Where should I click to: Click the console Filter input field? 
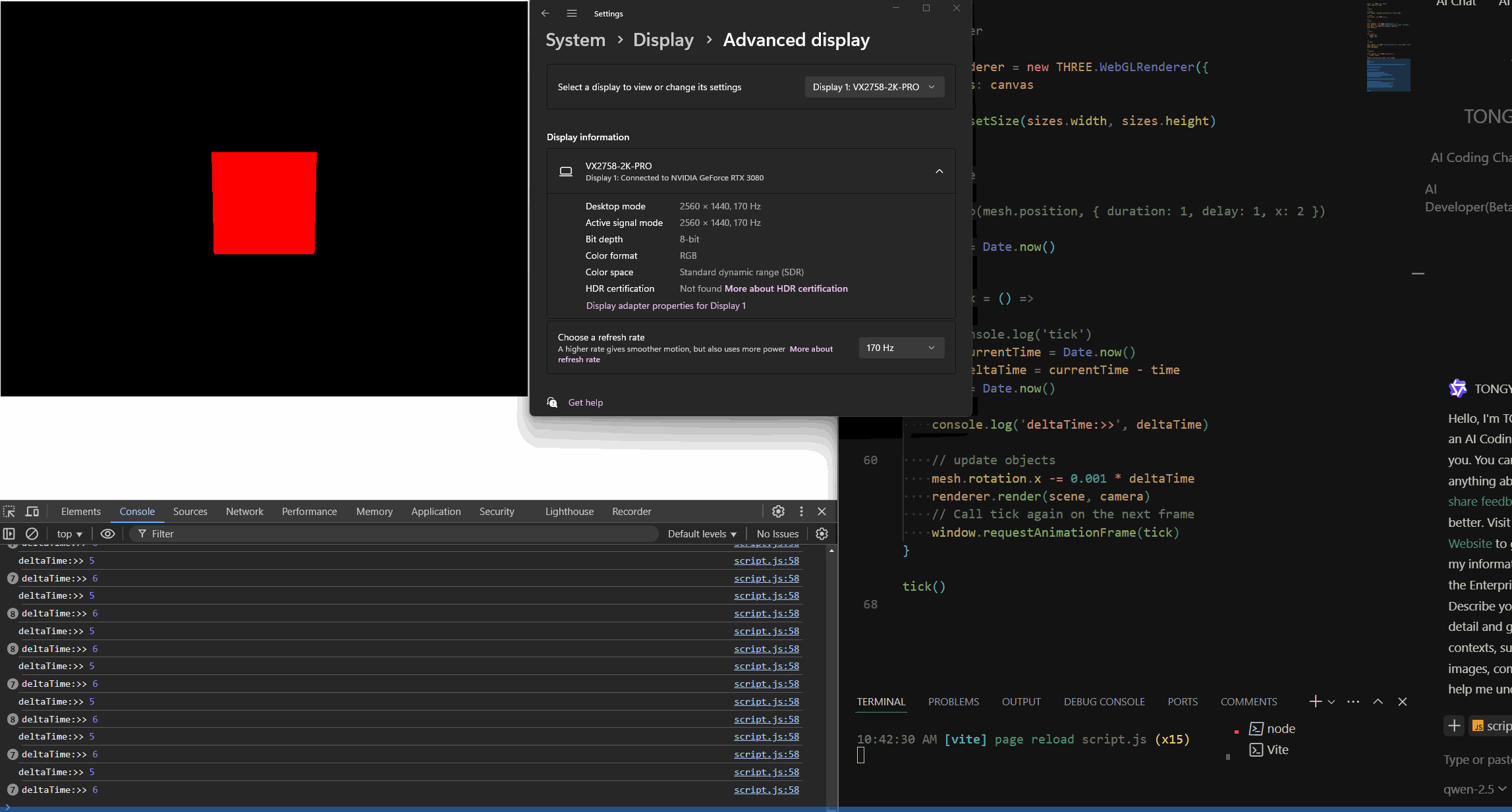(x=395, y=533)
